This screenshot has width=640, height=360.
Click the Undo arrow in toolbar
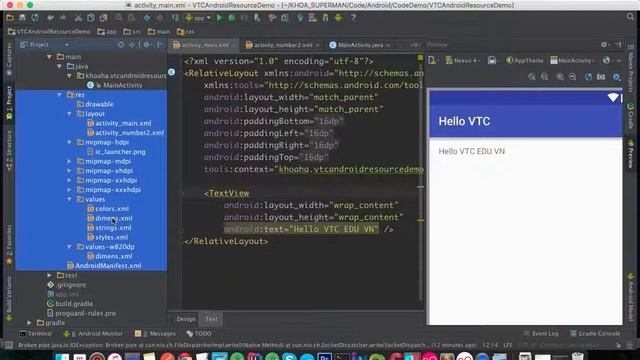point(50,18)
